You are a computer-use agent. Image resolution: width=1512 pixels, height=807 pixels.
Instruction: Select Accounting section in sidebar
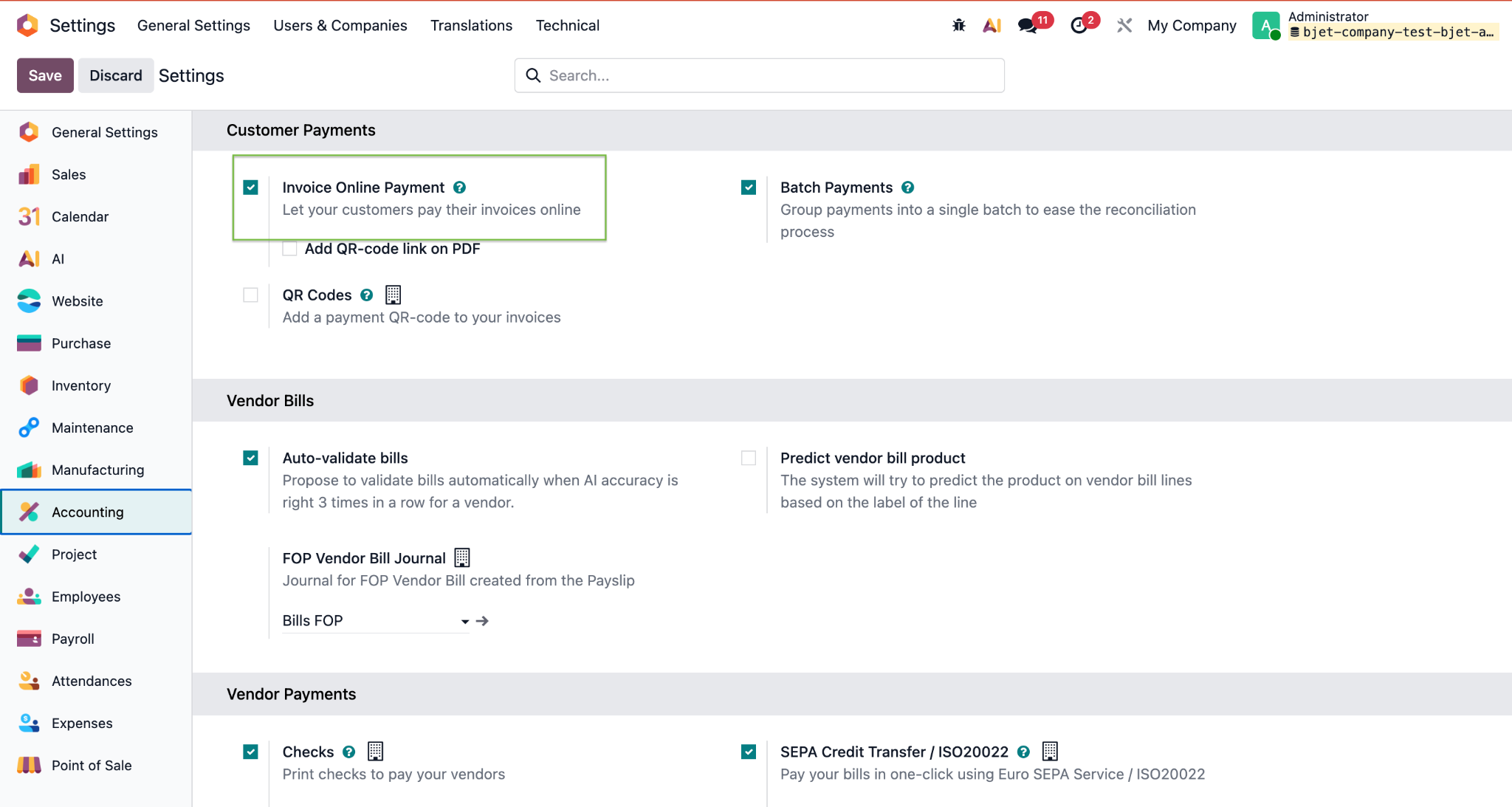click(x=96, y=512)
